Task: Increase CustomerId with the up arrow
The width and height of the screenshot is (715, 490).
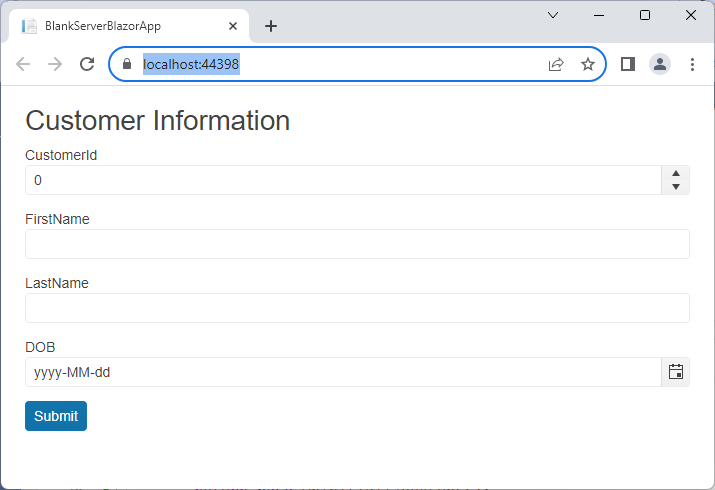Action: click(676, 174)
